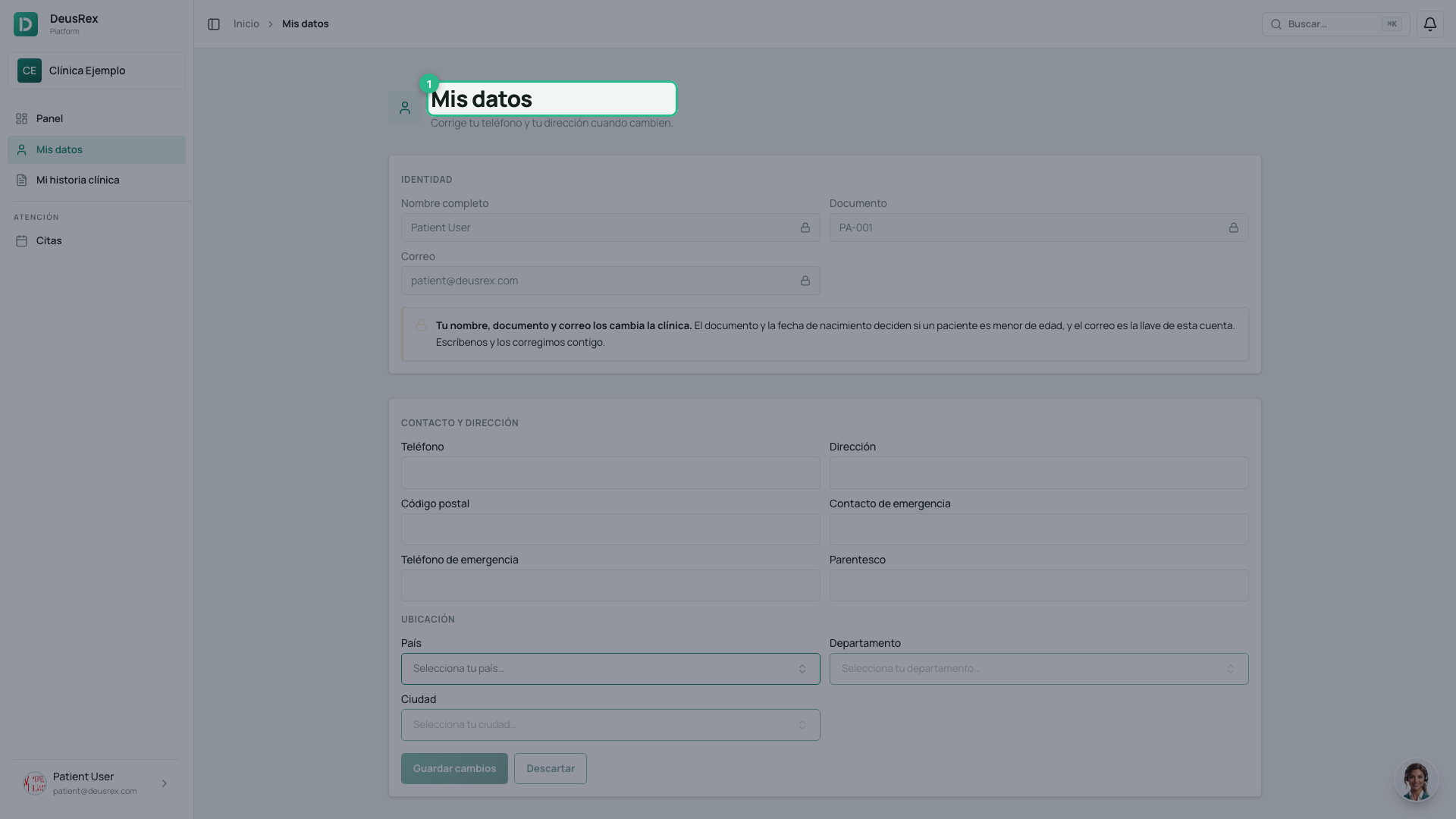Viewport: 1456px width, 819px height.
Task: Click the Documento PA-001 locked field
Action: pyautogui.click(x=1039, y=227)
